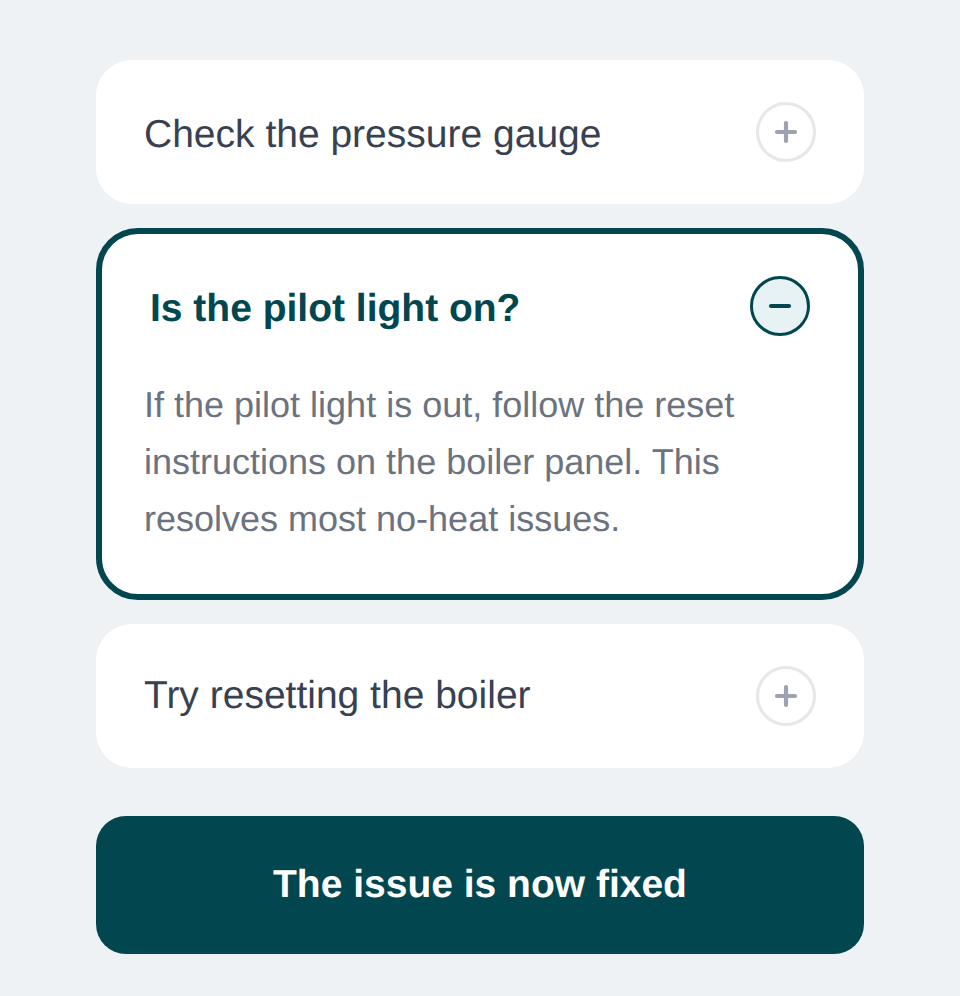Click the plus icon beside Check the pressure gauge
Image resolution: width=960 pixels, height=996 pixels.
tap(785, 132)
